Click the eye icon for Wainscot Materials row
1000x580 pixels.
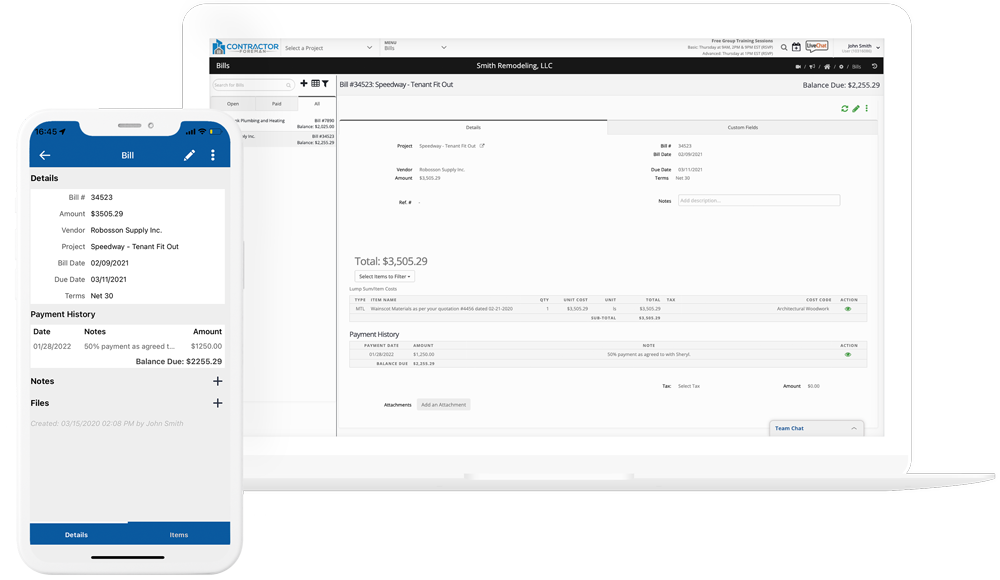[x=848, y=309]
